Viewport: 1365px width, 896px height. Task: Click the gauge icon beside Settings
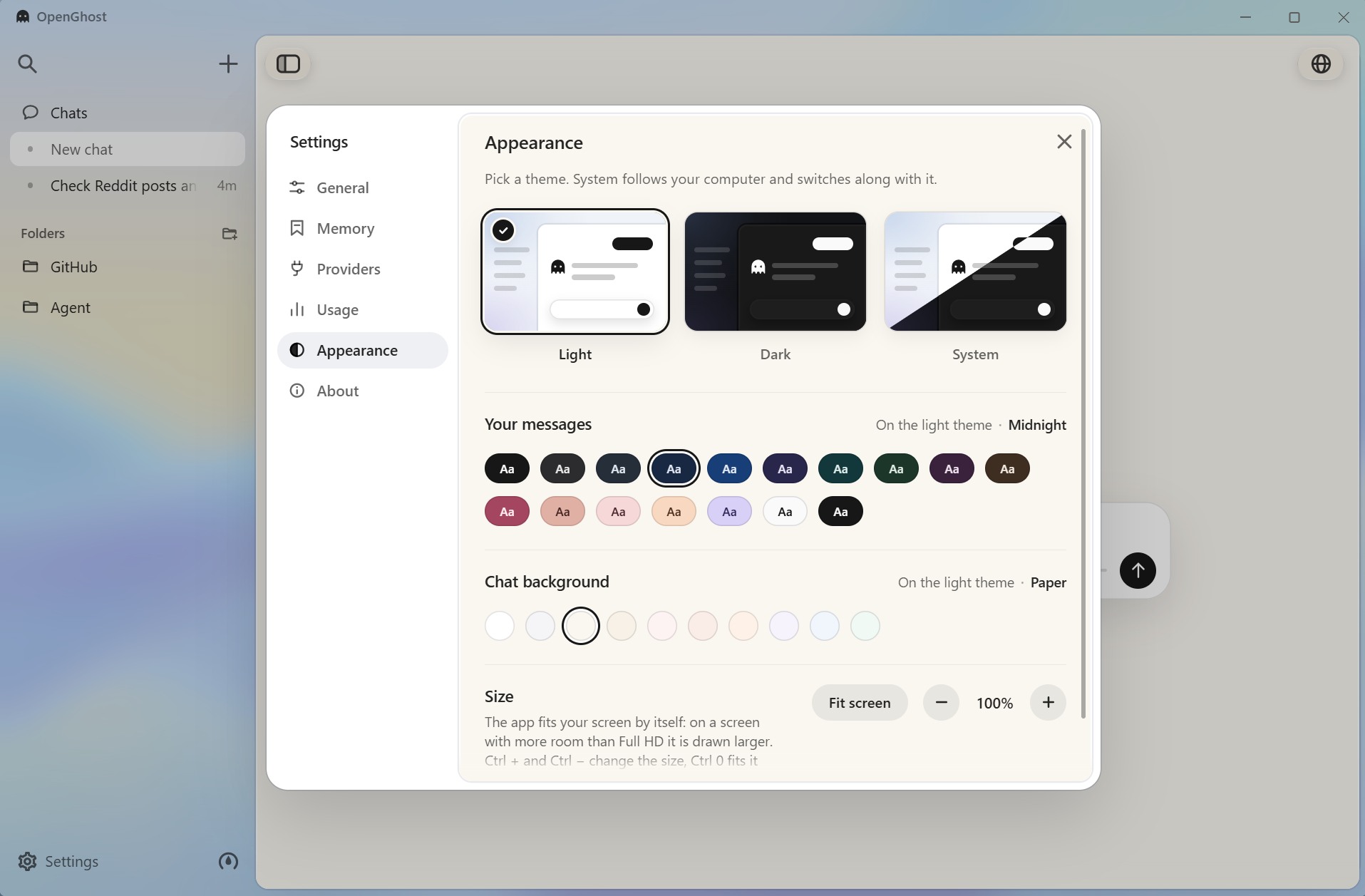click(228, 861)
